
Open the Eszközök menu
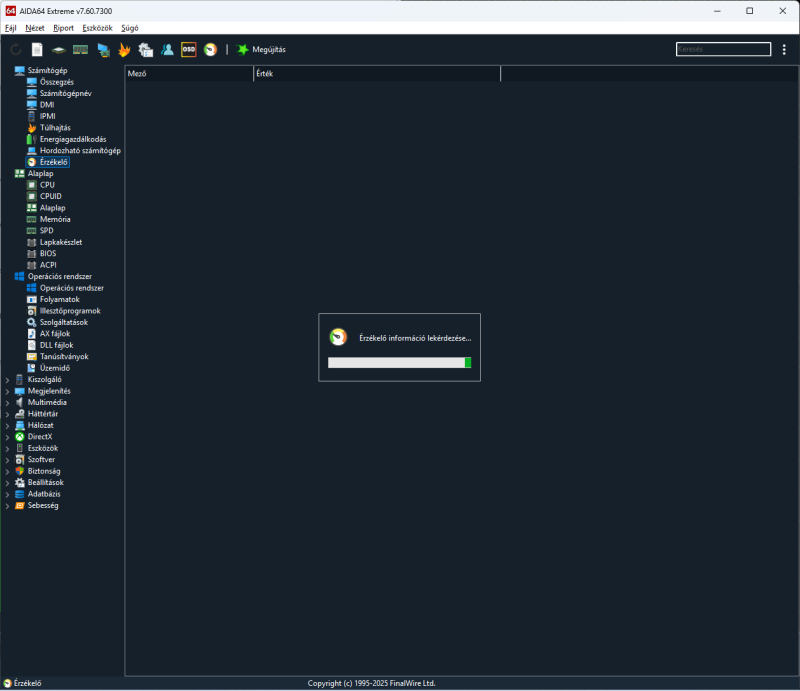click(x=97, y=28)
